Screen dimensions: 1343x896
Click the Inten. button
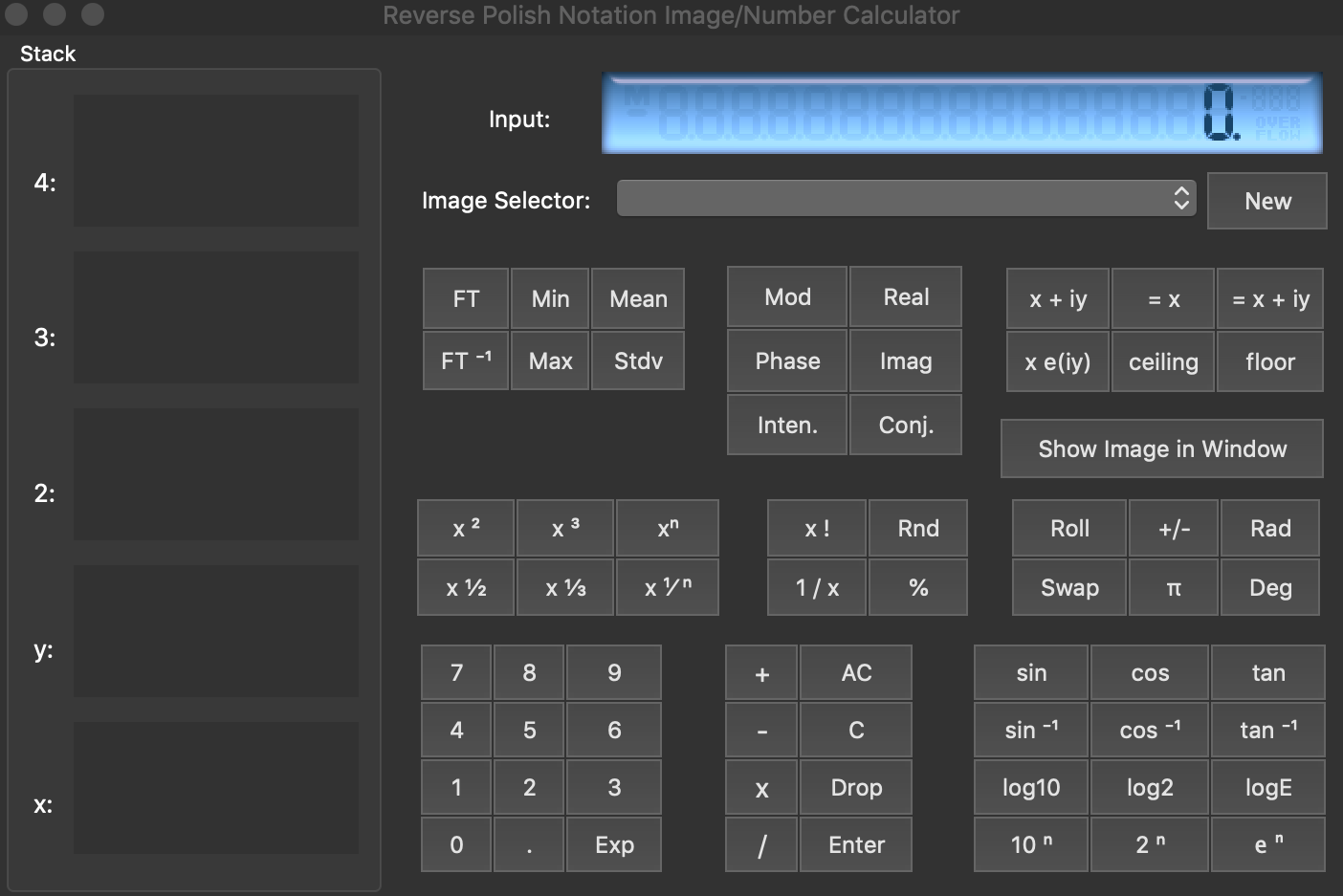click(x=787, y=425)
